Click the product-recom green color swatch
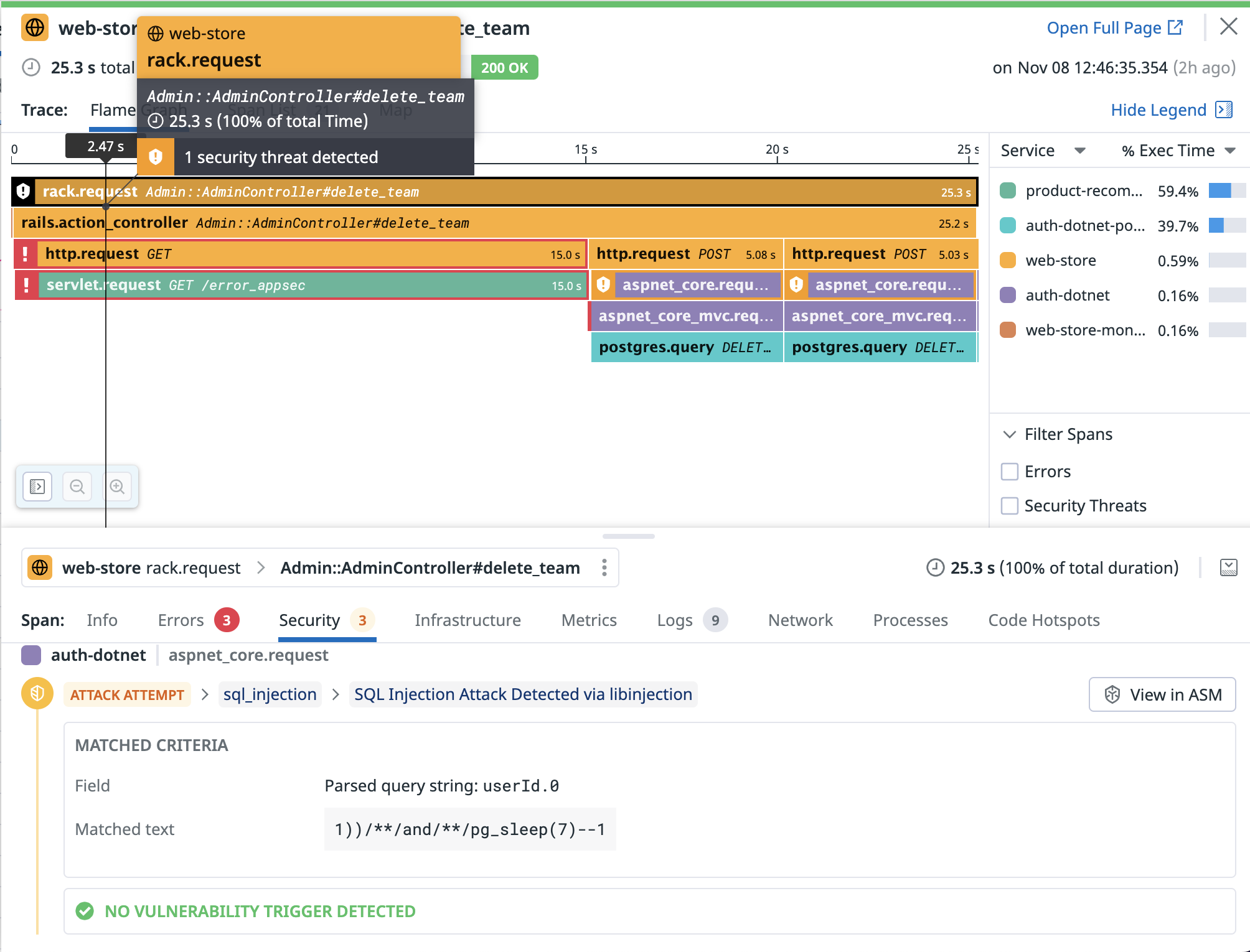Image resolution: width=1250 pixels, height=952 pixels. tap(1007, 191)
